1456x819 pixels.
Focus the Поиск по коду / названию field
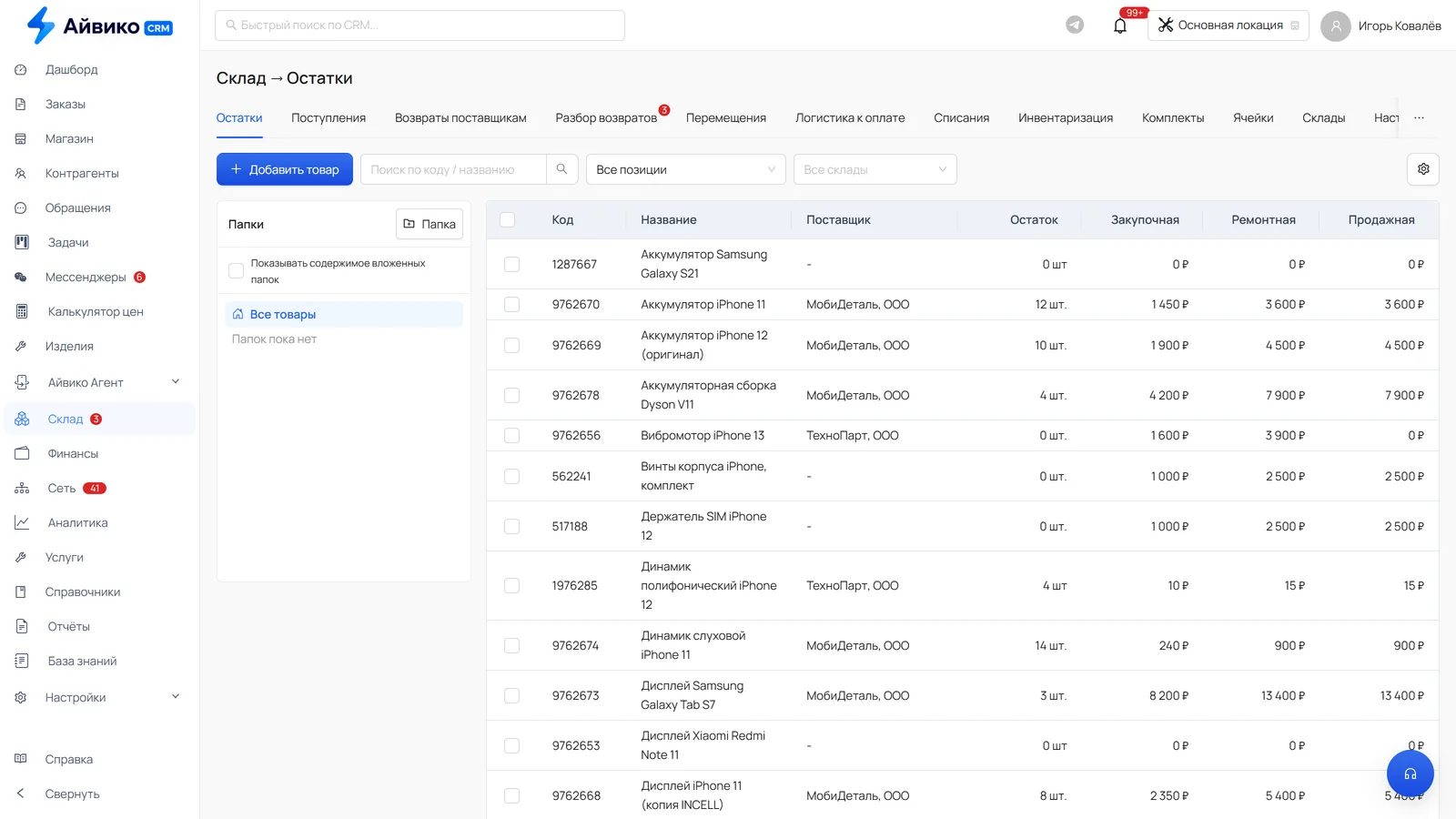[453, 169]
